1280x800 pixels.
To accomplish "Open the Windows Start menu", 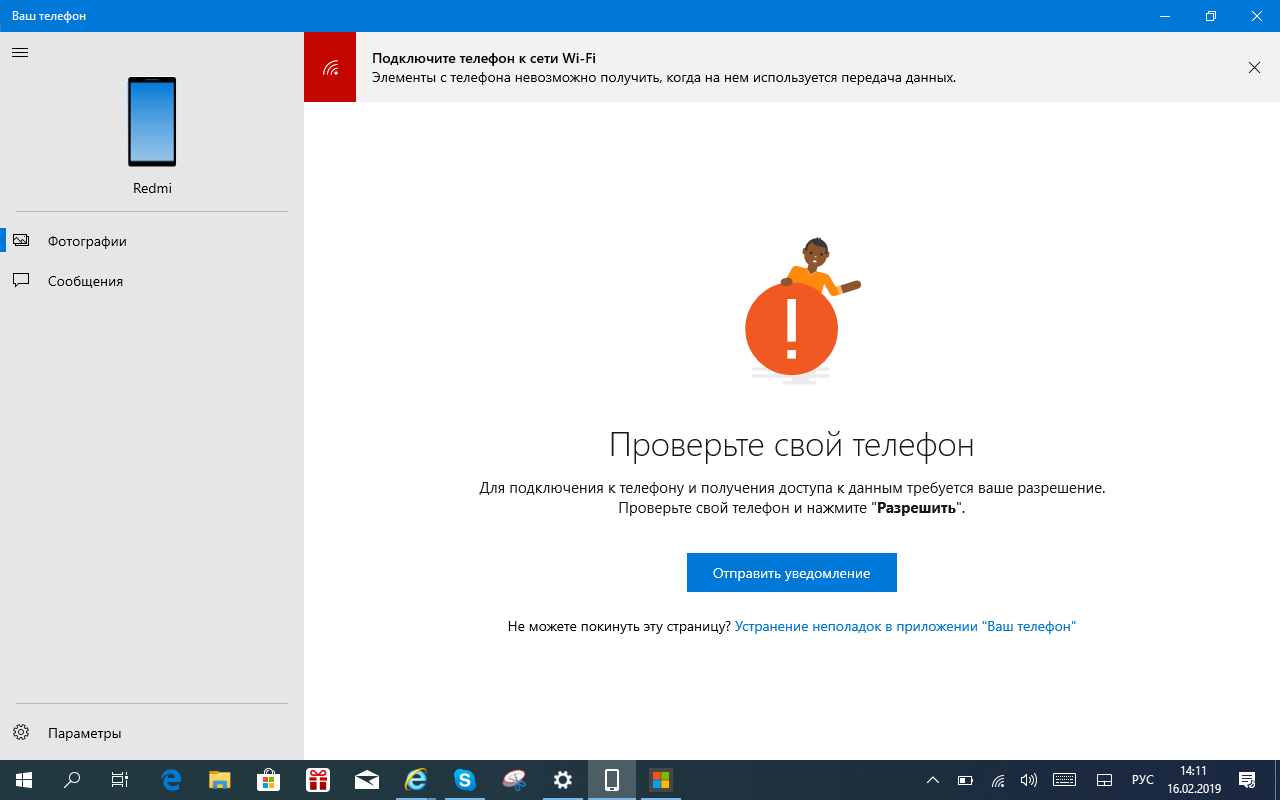I will tap(24, 780).
